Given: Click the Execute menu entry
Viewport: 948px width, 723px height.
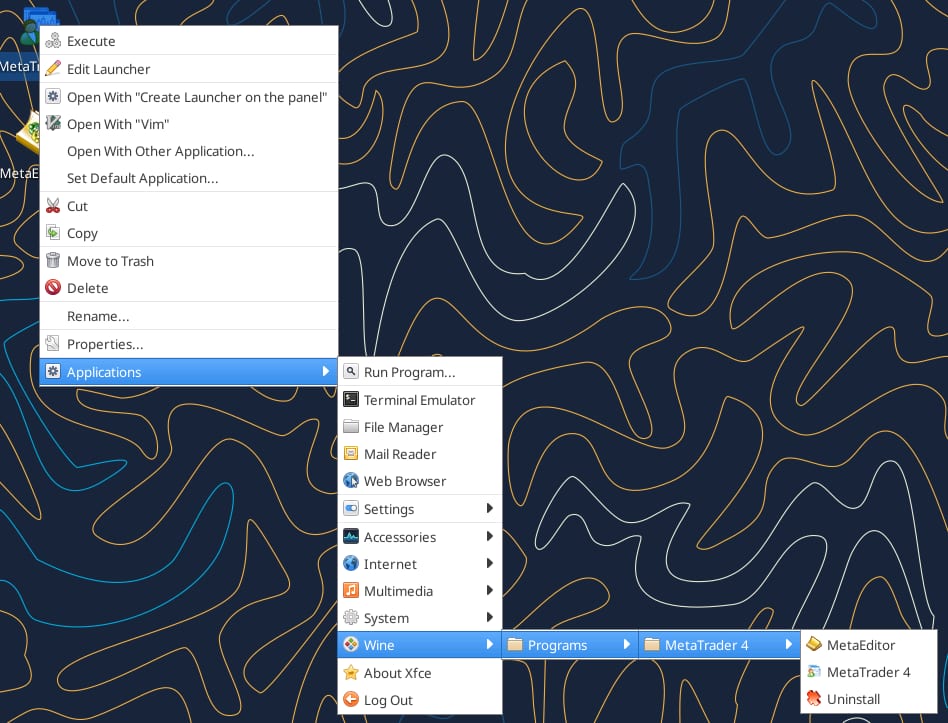Looking at the screenshot, I should [x=91, y=41].
